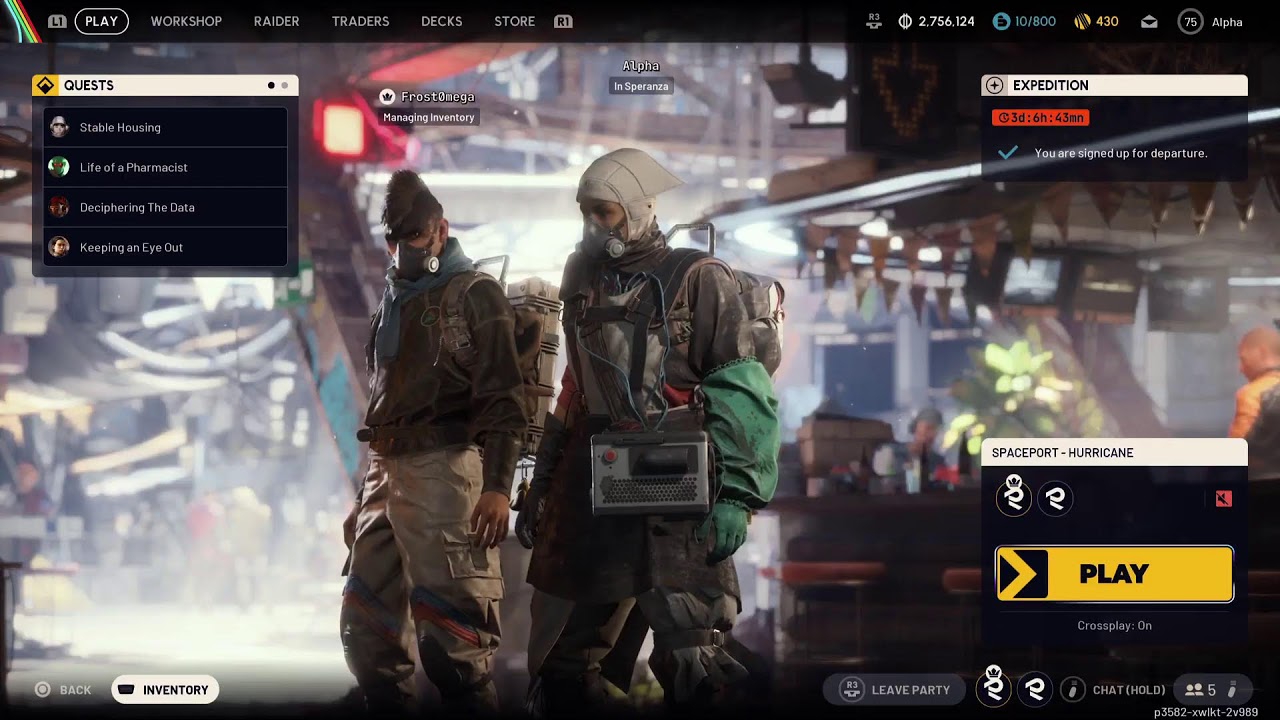This screenshot has height=720, width=1280.
Task: Click the crown icon beside Frost0mega
Action: point(387,97)
